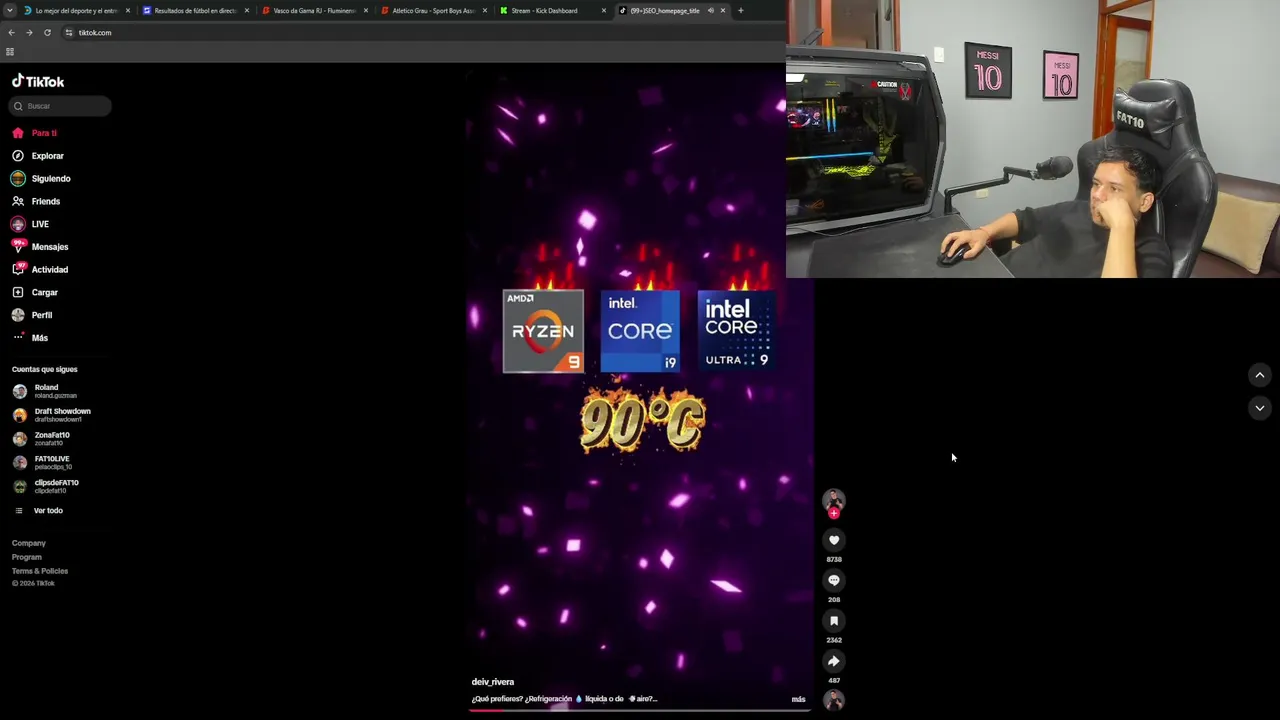
Task: Expand the Company footer section
Action: [29, 543]
